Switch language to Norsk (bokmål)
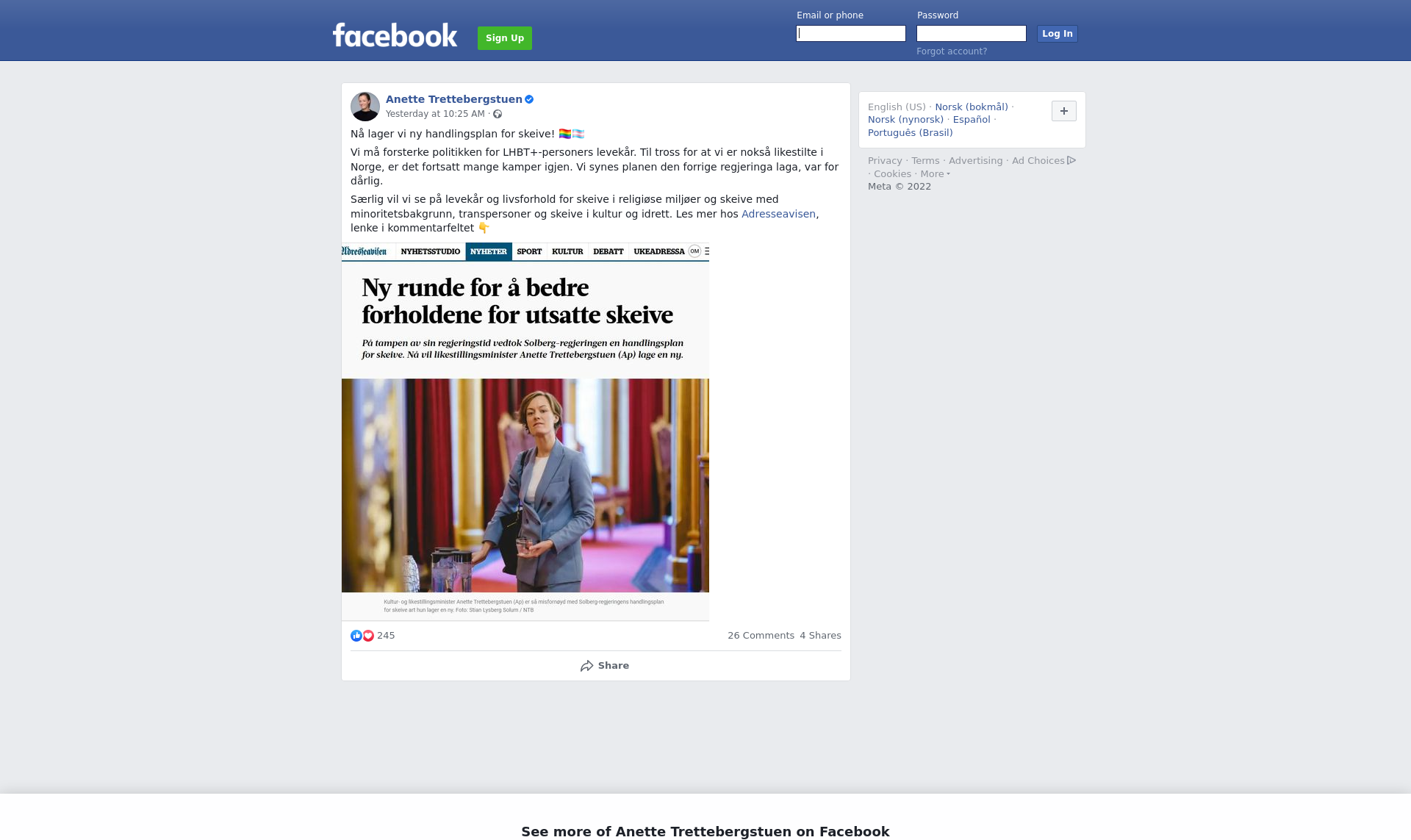The height and width of the screenshot is (840, 1411). click(x=972, y=107)
